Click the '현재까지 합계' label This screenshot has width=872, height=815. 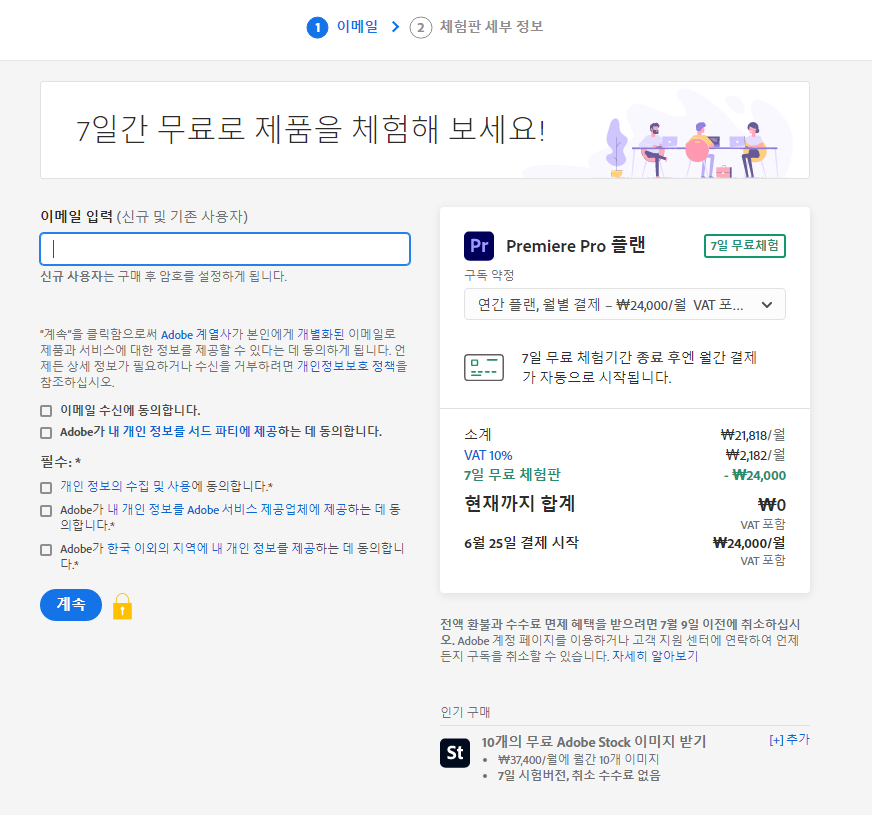519,504
